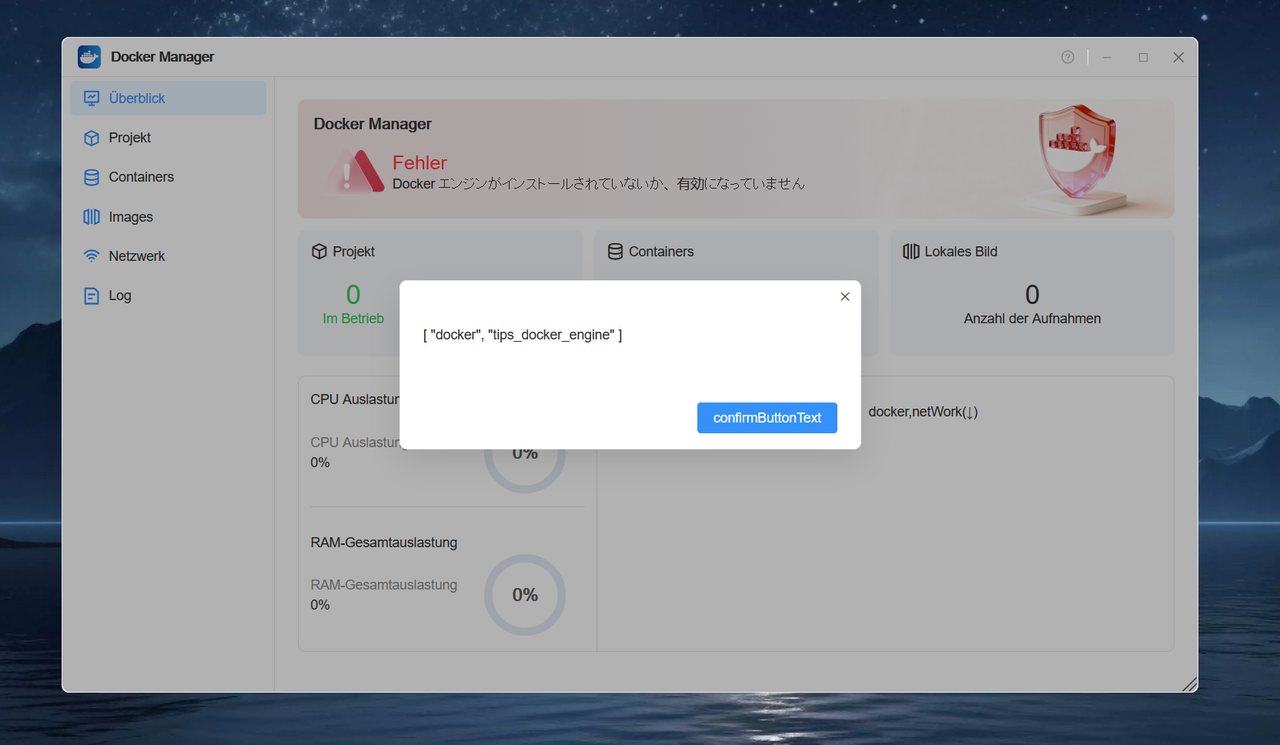
Task: Click the Im Betrieb label
Action: 353,319
